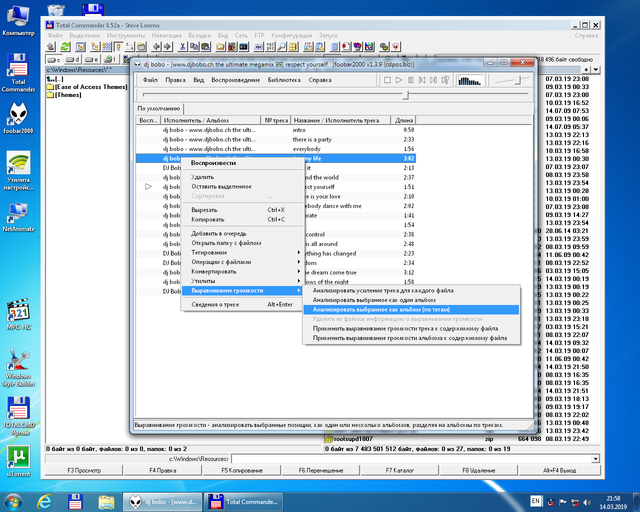640x512 pixels.
Task: Switch to По умолчанию playlist tab
Action: point(159,109)
